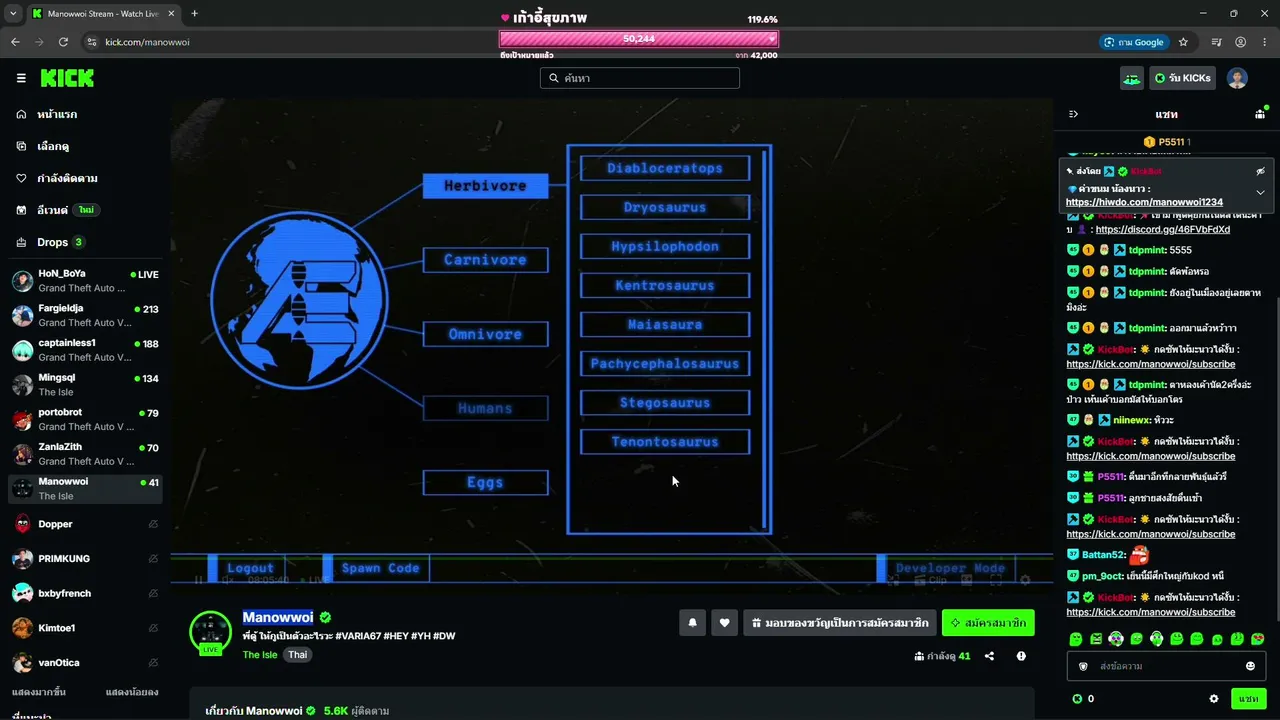Hide the pinned KickBot message

[x=1260, y=172]
